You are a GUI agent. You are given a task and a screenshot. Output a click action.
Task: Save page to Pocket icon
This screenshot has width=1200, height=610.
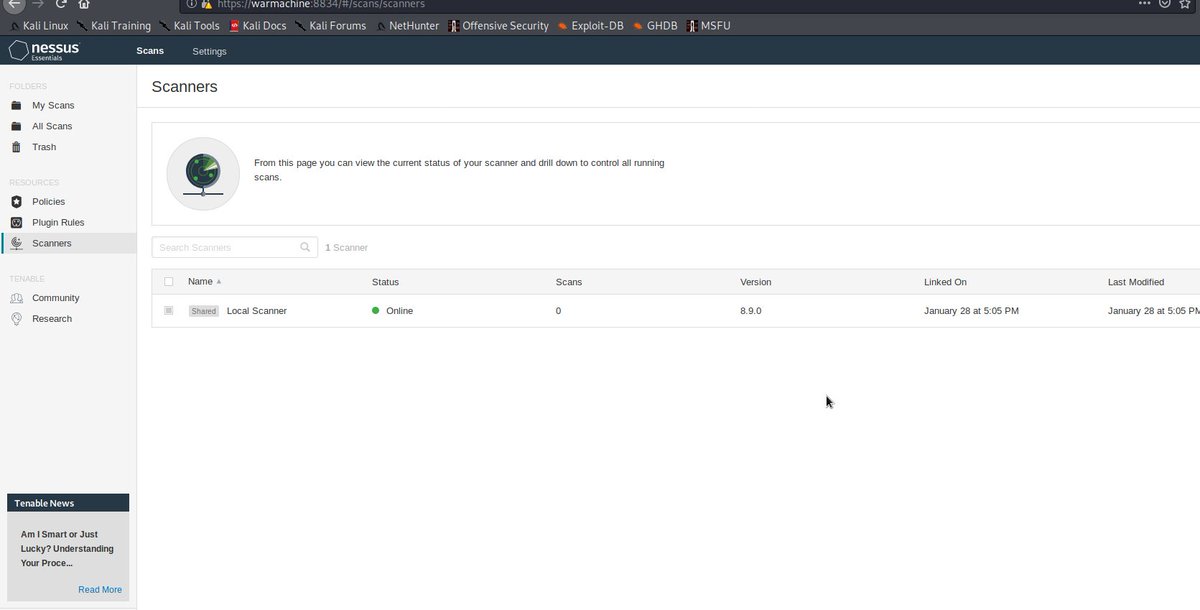pyautogui.click(x=1165, y=3)
